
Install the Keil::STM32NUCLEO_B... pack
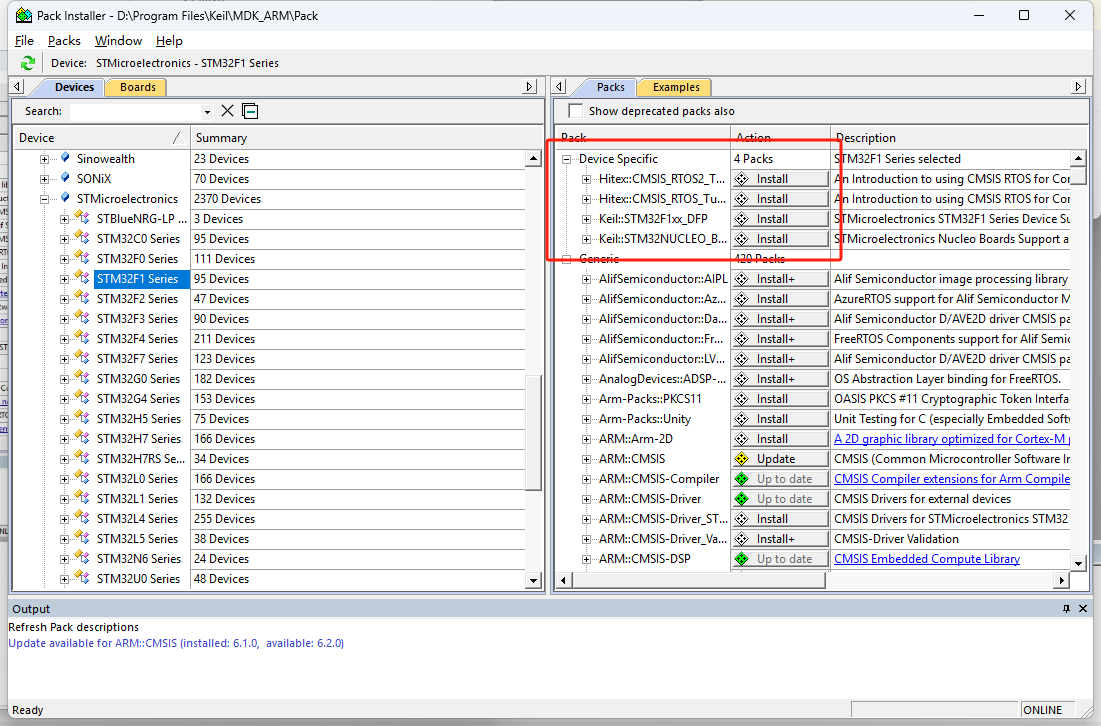click(x=780, y=239)
